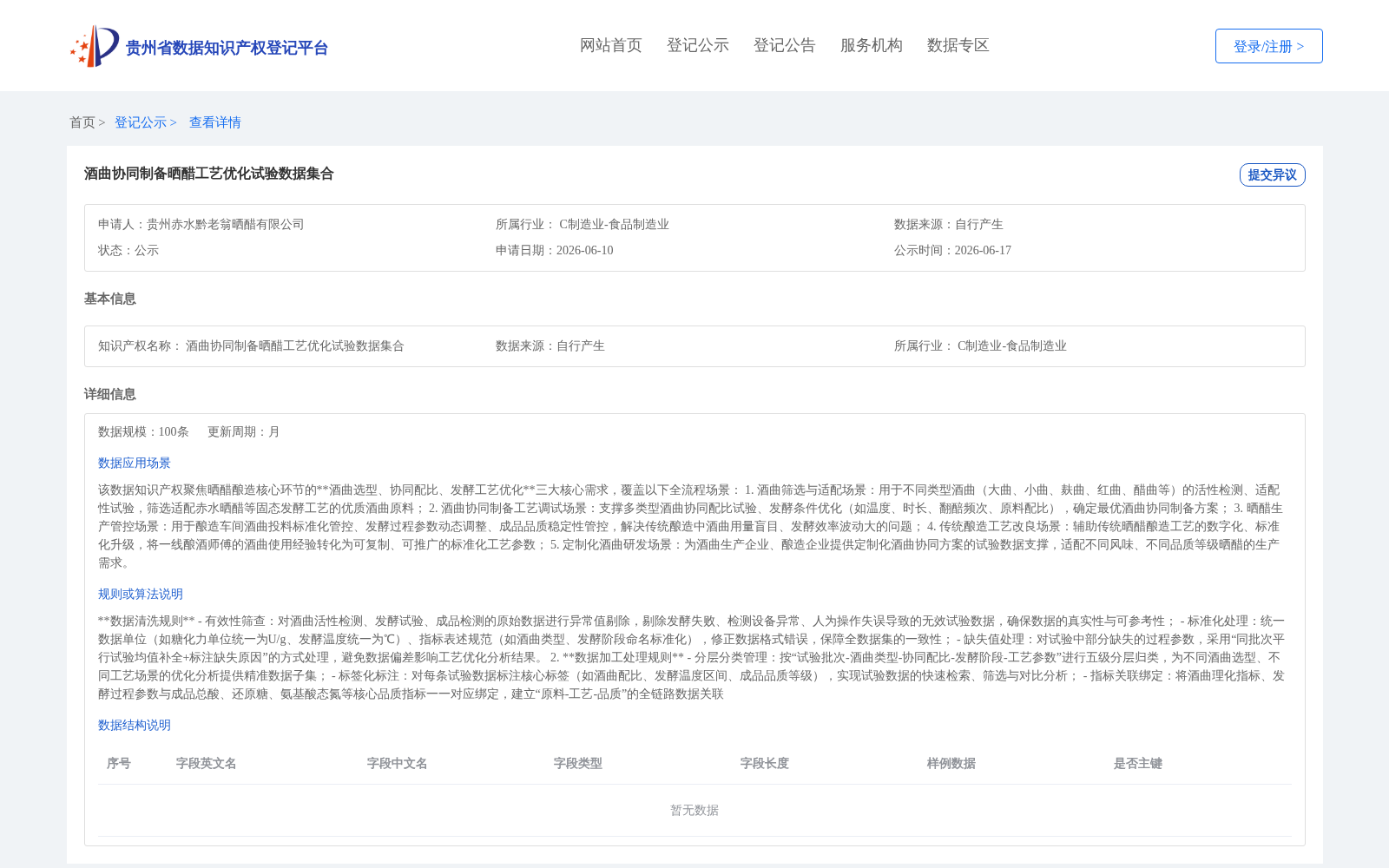The height and width of the screenshot is (868, 1389).
Task: Click 状态：公示 text
Action: pyautogui.click(x=128, y=250)
